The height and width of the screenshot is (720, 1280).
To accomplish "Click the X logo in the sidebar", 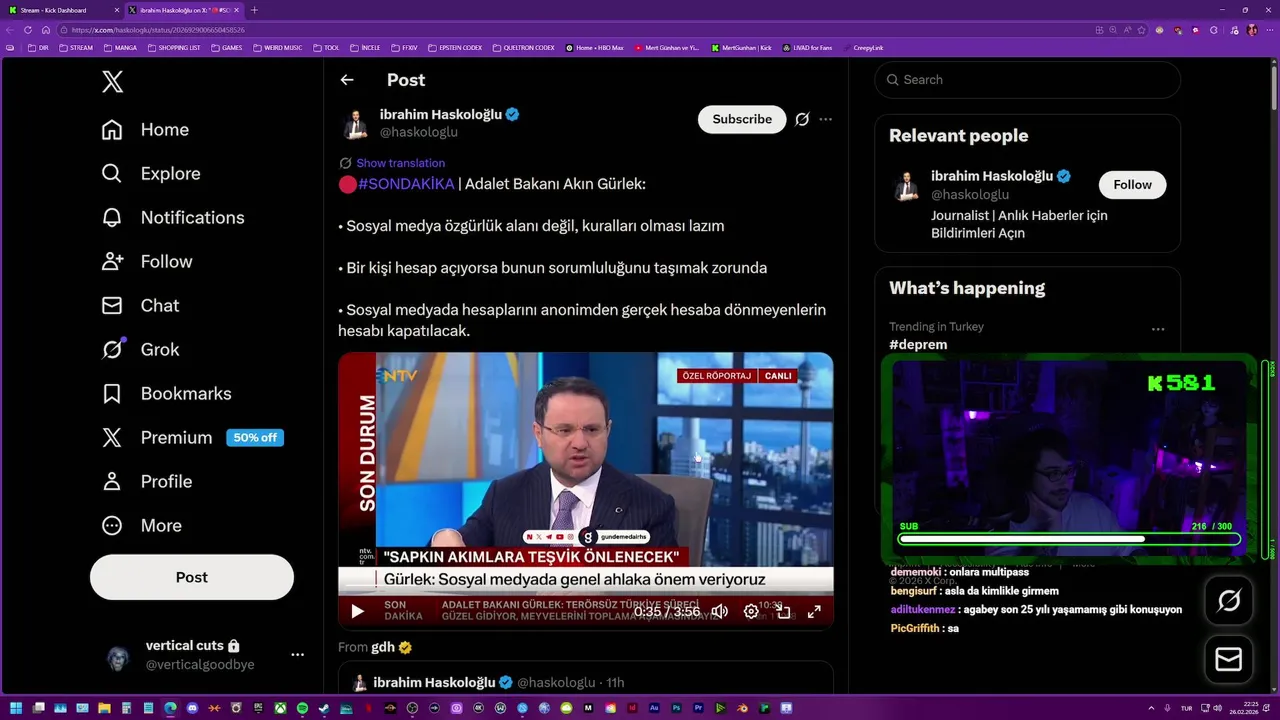I will (x=113, y=82).
